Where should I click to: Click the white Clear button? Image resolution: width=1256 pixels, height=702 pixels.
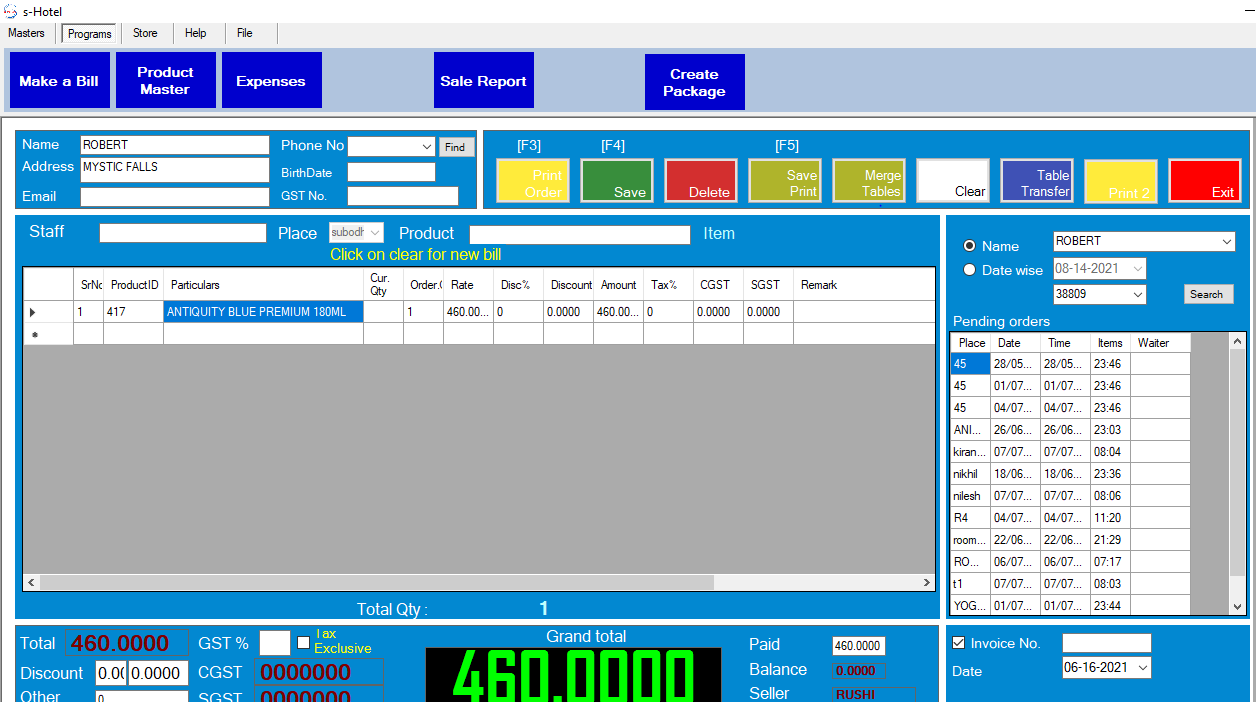click(x=953, y=182)
